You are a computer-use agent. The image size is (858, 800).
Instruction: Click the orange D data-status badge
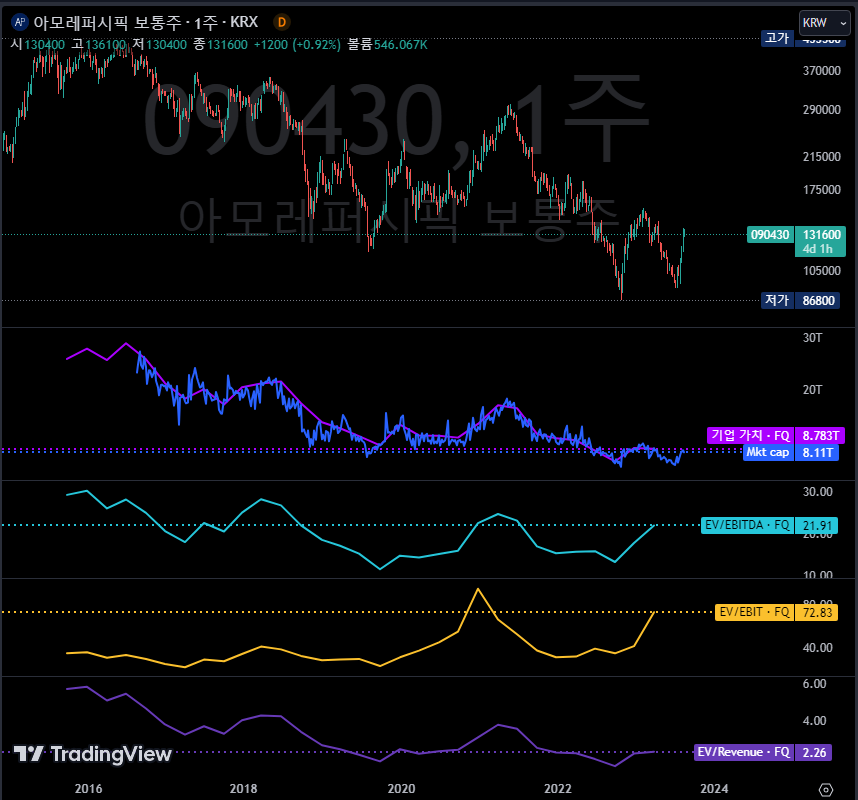pyautogui.click(x=282, y=22)
